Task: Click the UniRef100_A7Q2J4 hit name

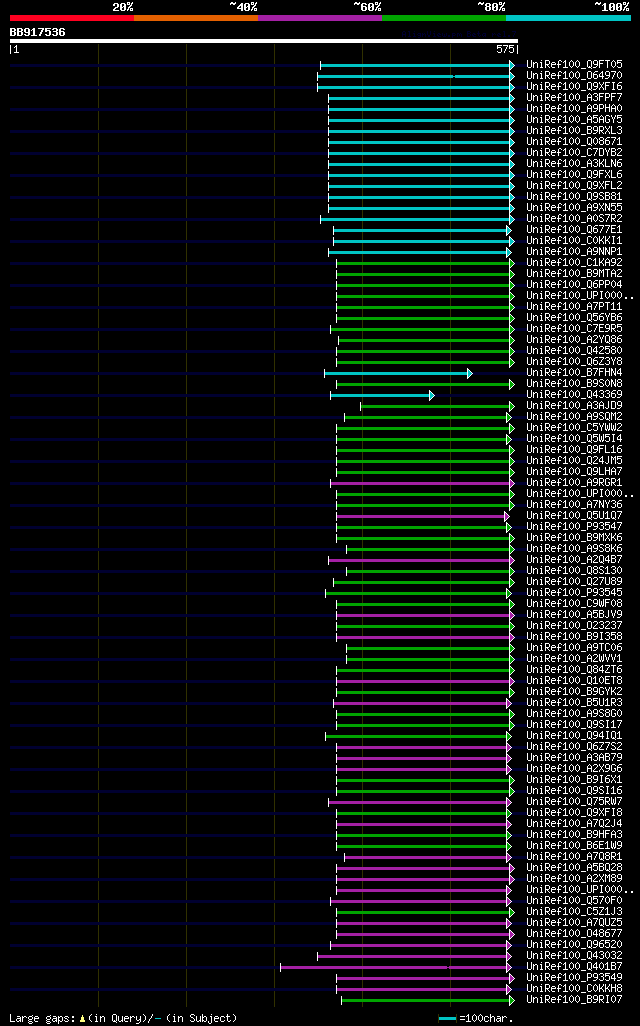Action: 575,823
